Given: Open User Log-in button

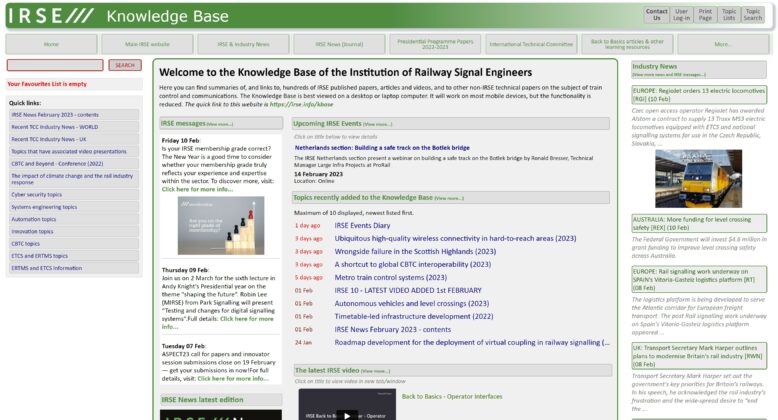Looking at the screenshot, I should click(681, 14).
